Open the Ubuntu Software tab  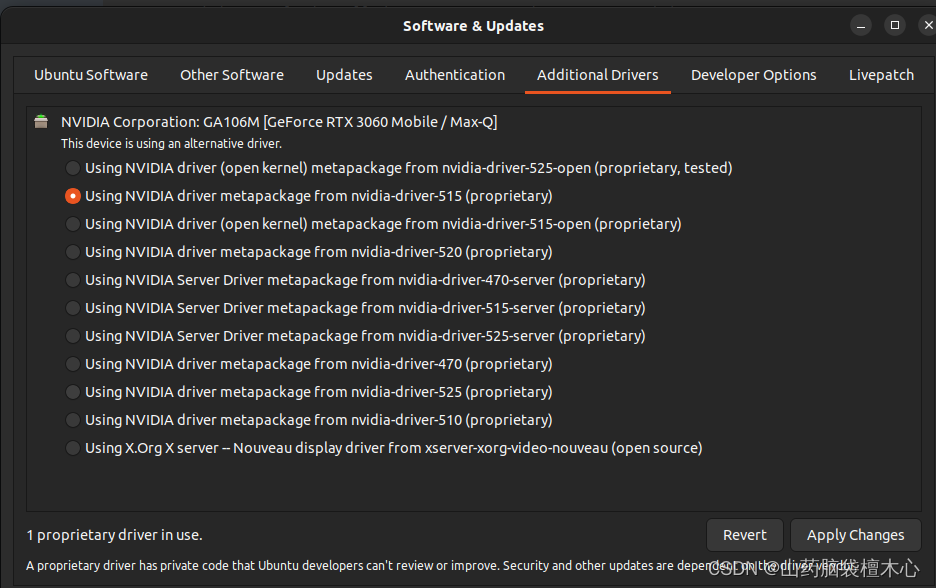coord(91,75)
